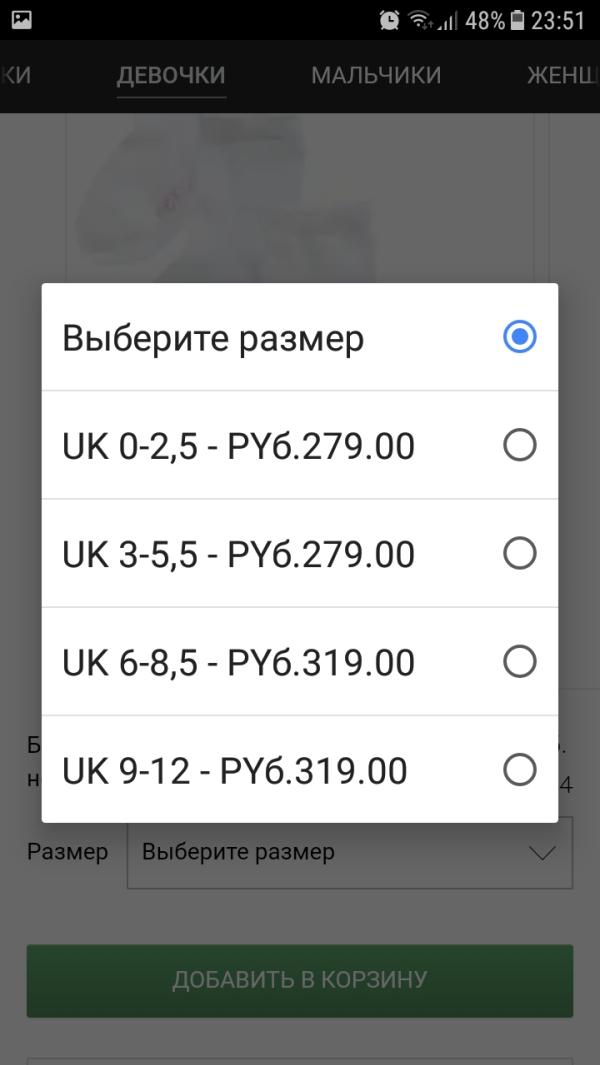
Task: Tap the cellular signal bars icon
Action: click(x=446, y=21)
